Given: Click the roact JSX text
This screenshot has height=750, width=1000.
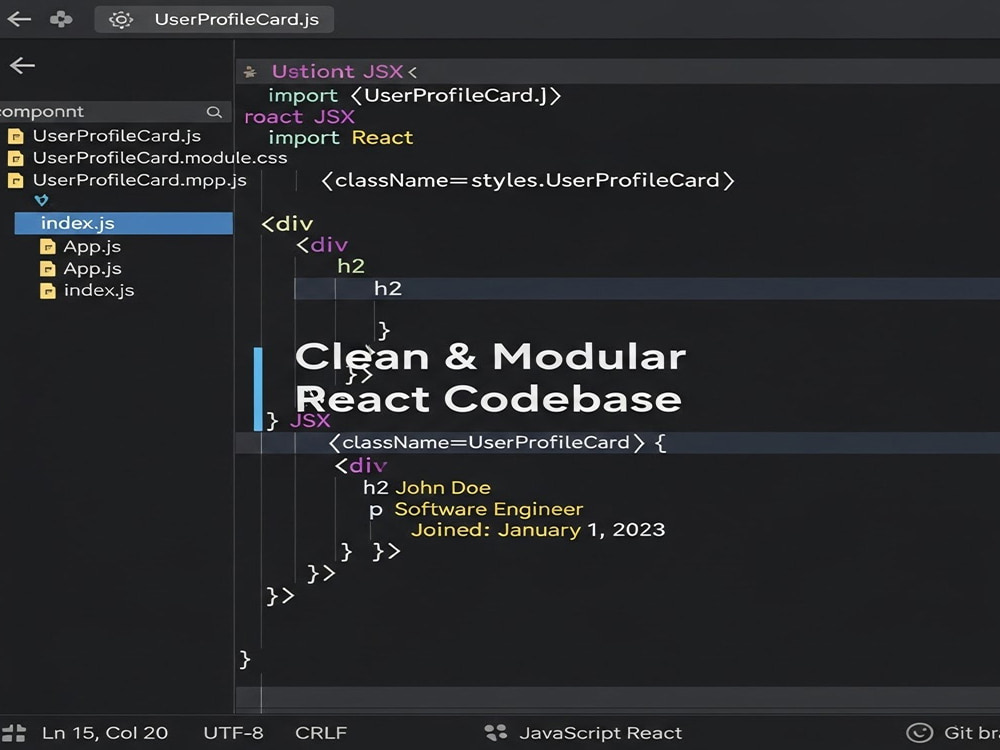Looking at the screenshot, I should [299, 117].
